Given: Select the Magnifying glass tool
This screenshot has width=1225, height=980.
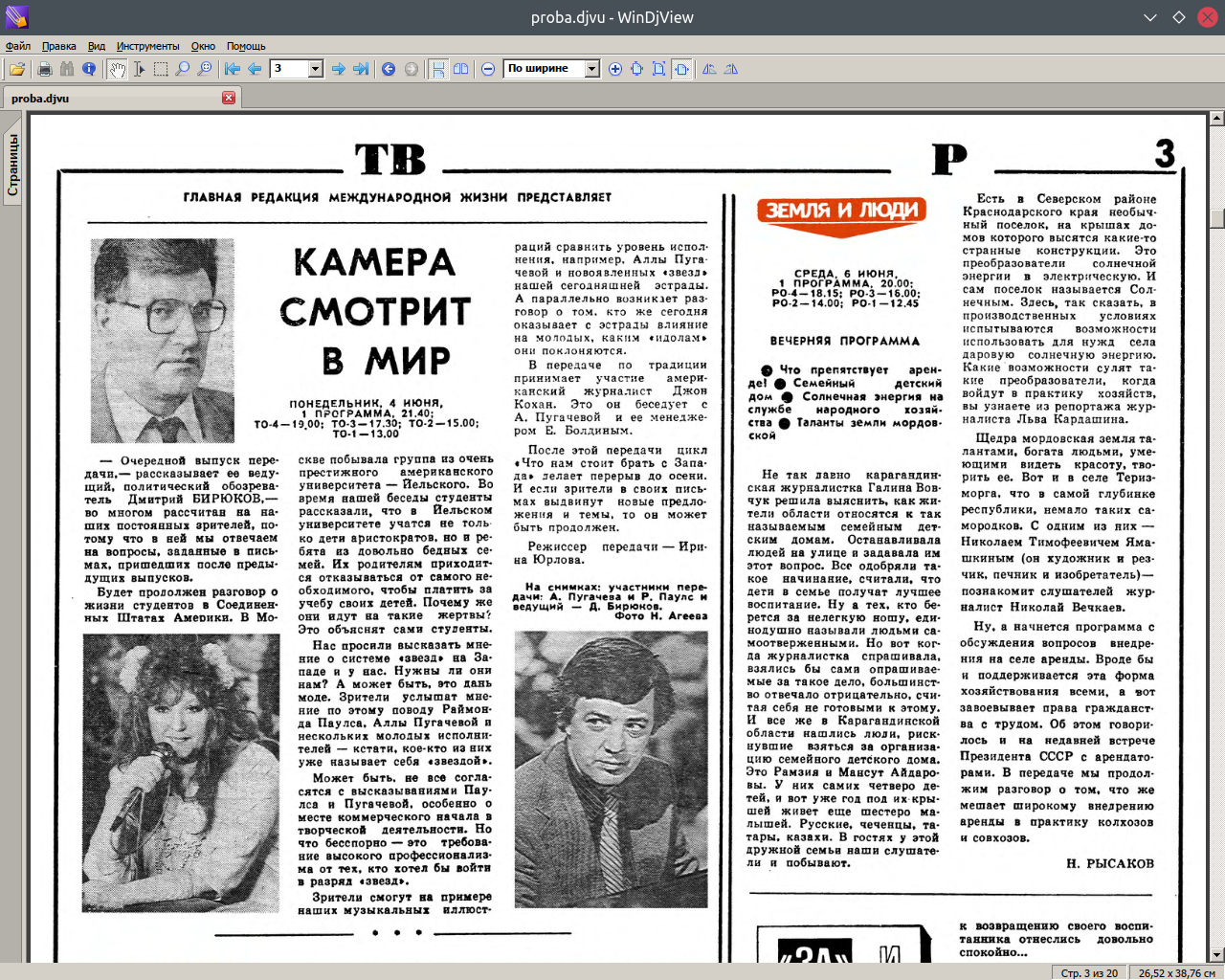Looking at the screenshot, I should point(183,69).
